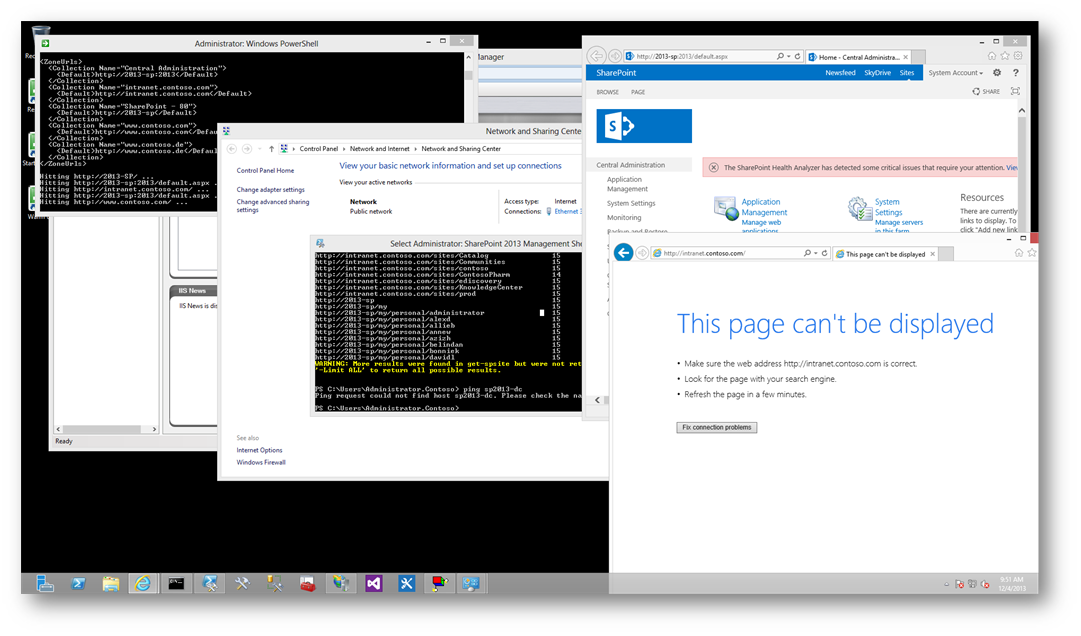
Task: Refresh the intranet.contoso.com page
Action: [x=824, y=254]
